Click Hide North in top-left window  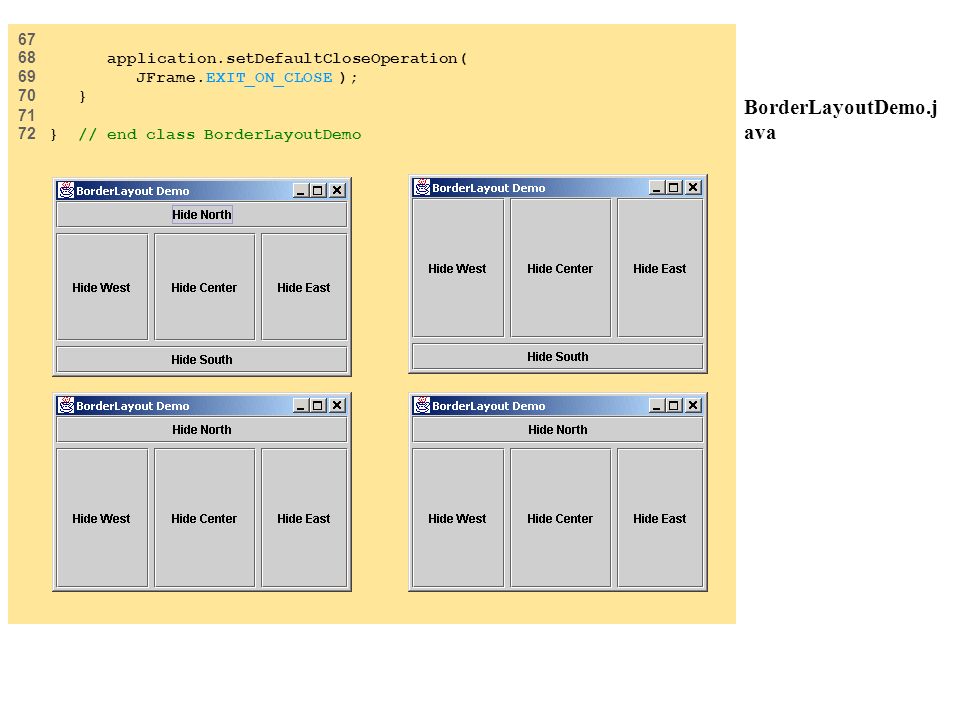click(201, 215)
